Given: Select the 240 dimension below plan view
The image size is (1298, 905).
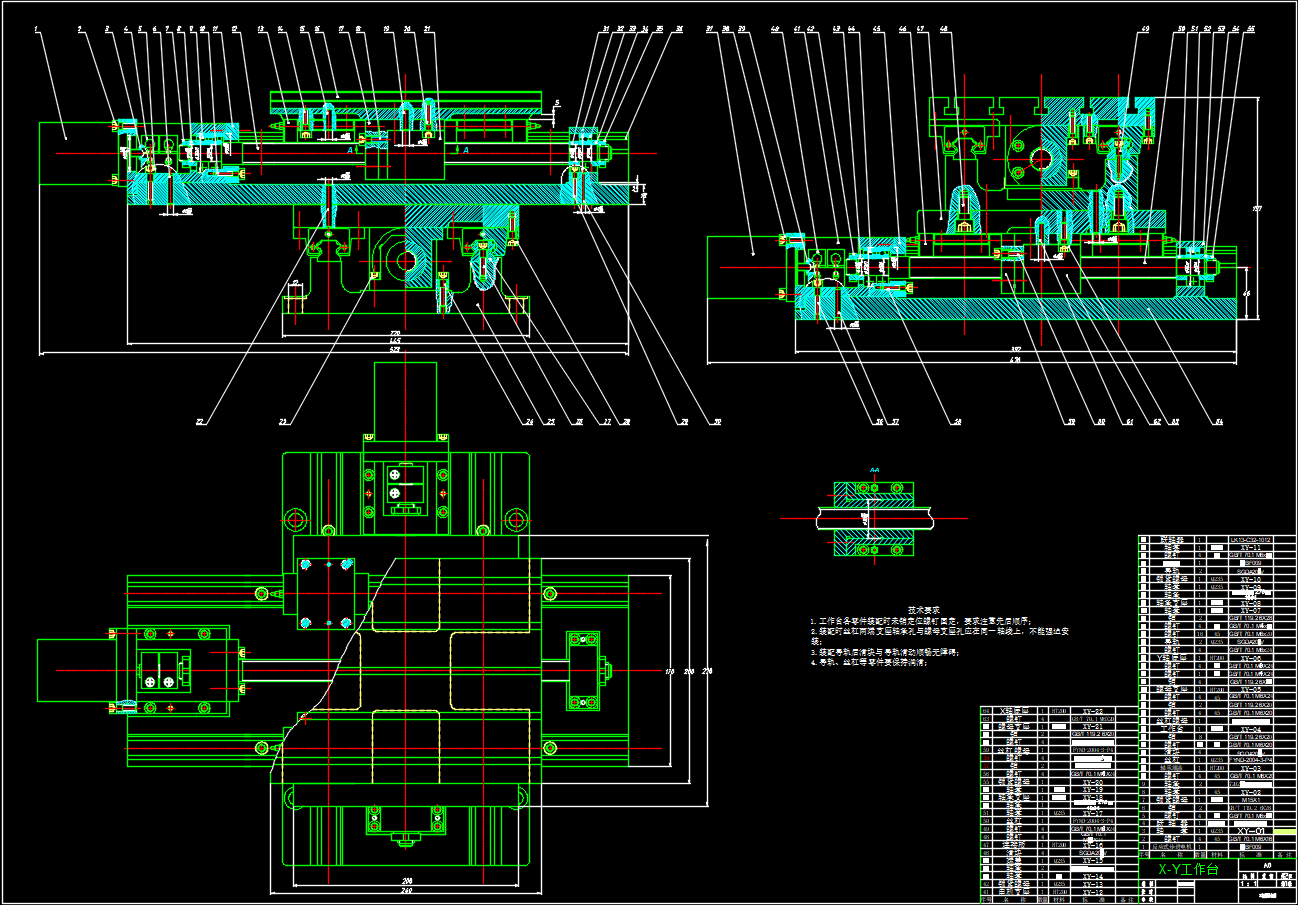Looking at the screenshot, I should point(407,890).
